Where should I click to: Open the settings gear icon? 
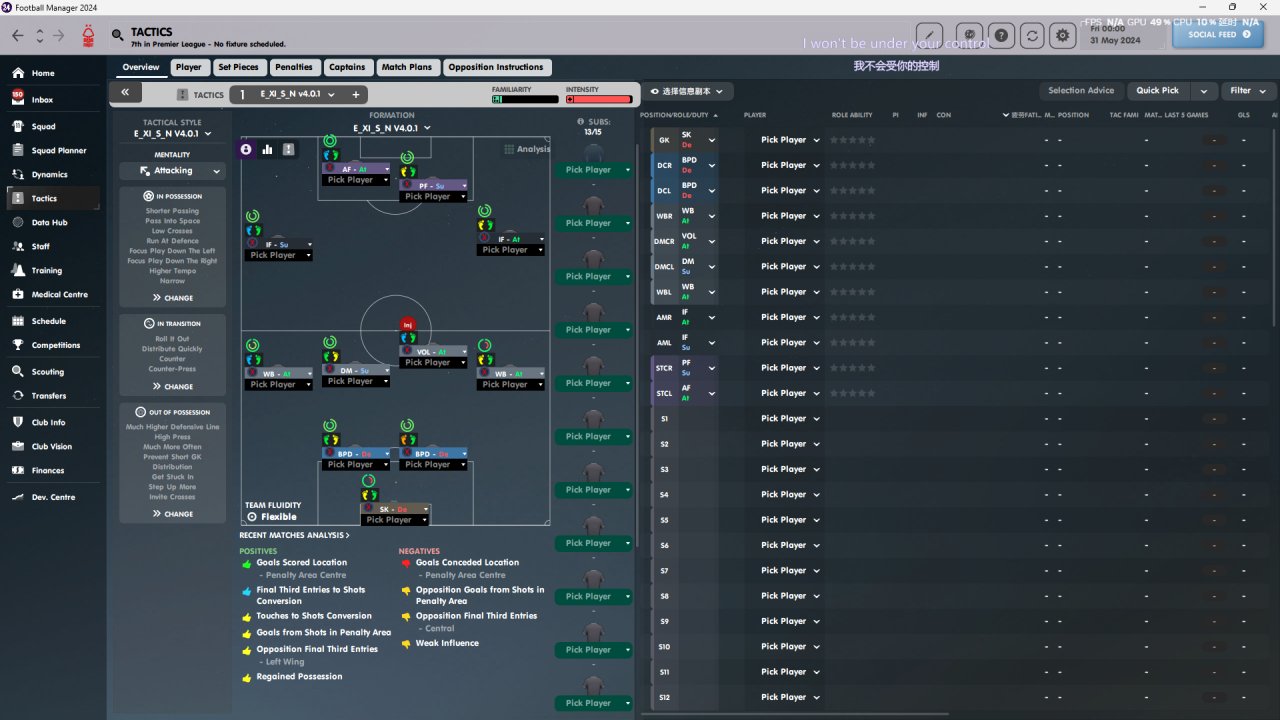coord(1062,35)
